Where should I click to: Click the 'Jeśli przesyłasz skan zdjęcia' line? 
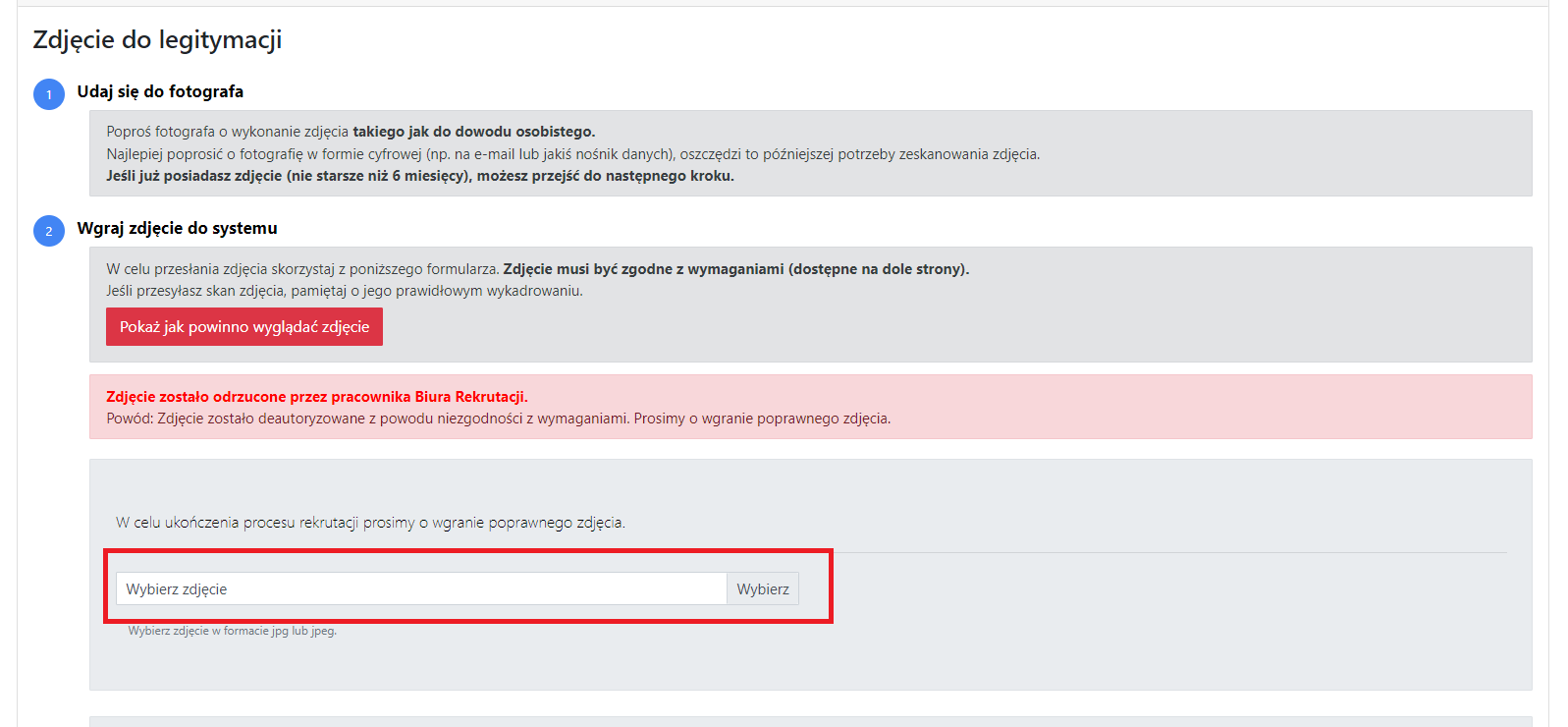pos(345,291)
